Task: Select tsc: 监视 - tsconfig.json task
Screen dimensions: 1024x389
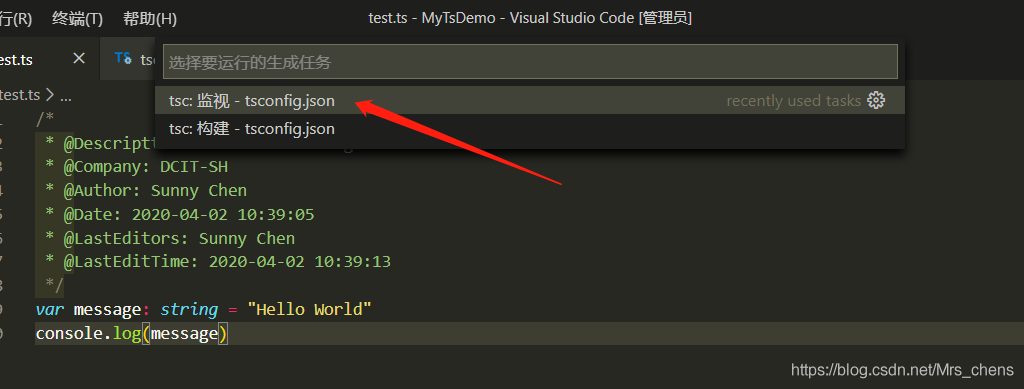Action: 530,101
